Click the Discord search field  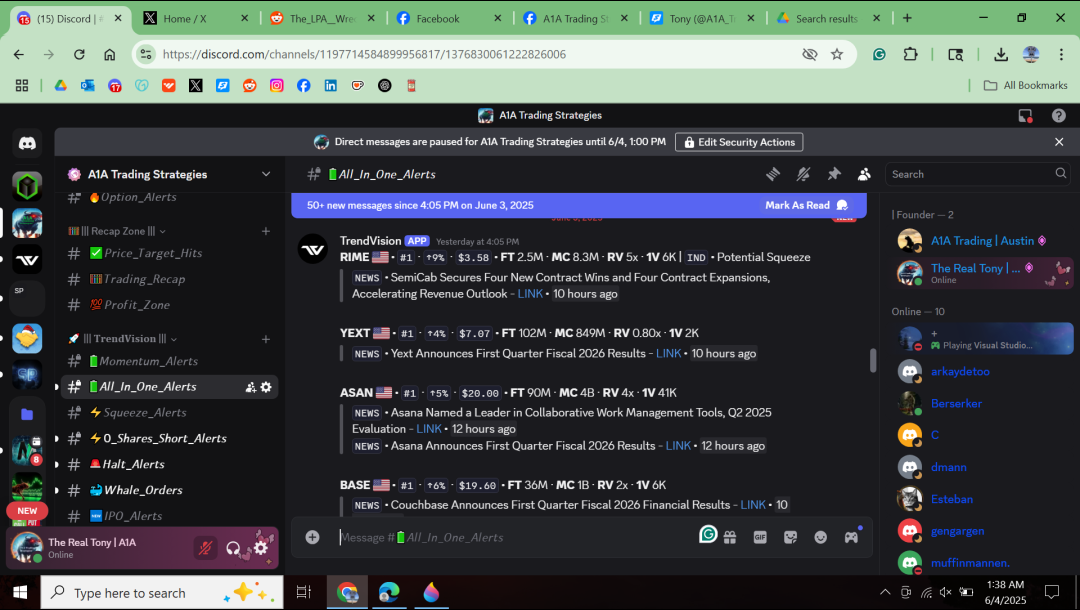pos(978,174)
